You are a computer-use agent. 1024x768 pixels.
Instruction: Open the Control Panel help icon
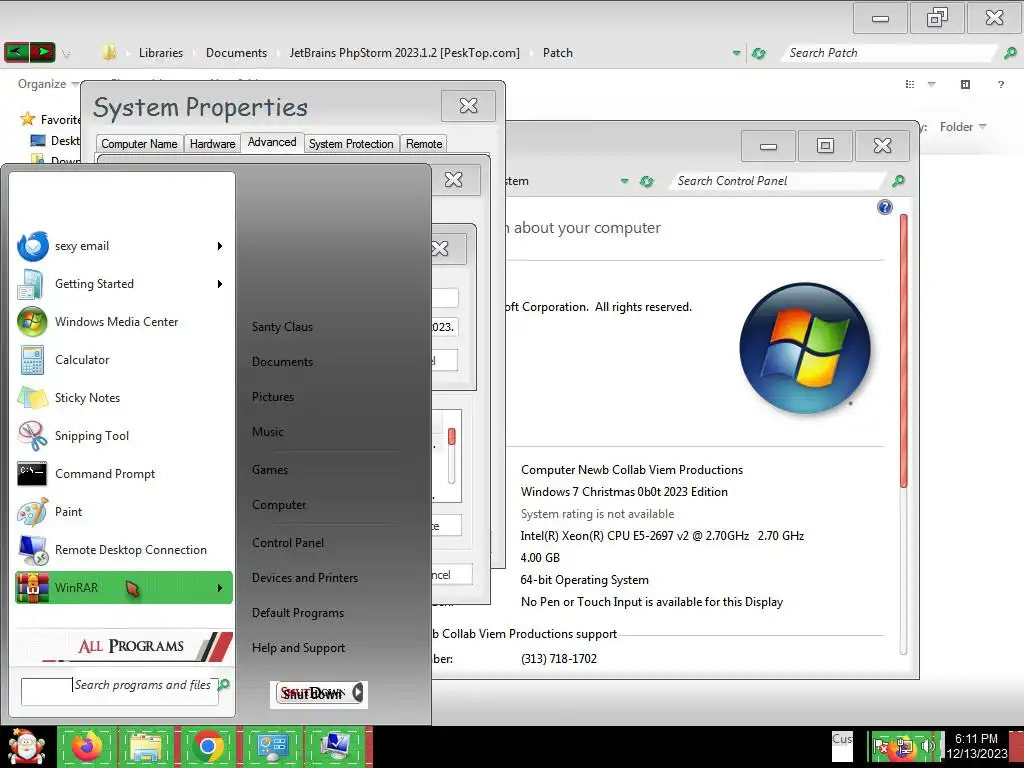[x=884, y=207]
